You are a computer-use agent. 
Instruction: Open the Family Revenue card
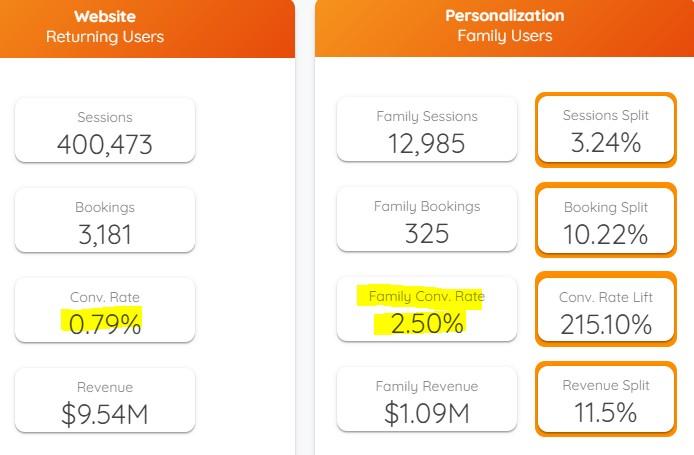pos(427,400)
